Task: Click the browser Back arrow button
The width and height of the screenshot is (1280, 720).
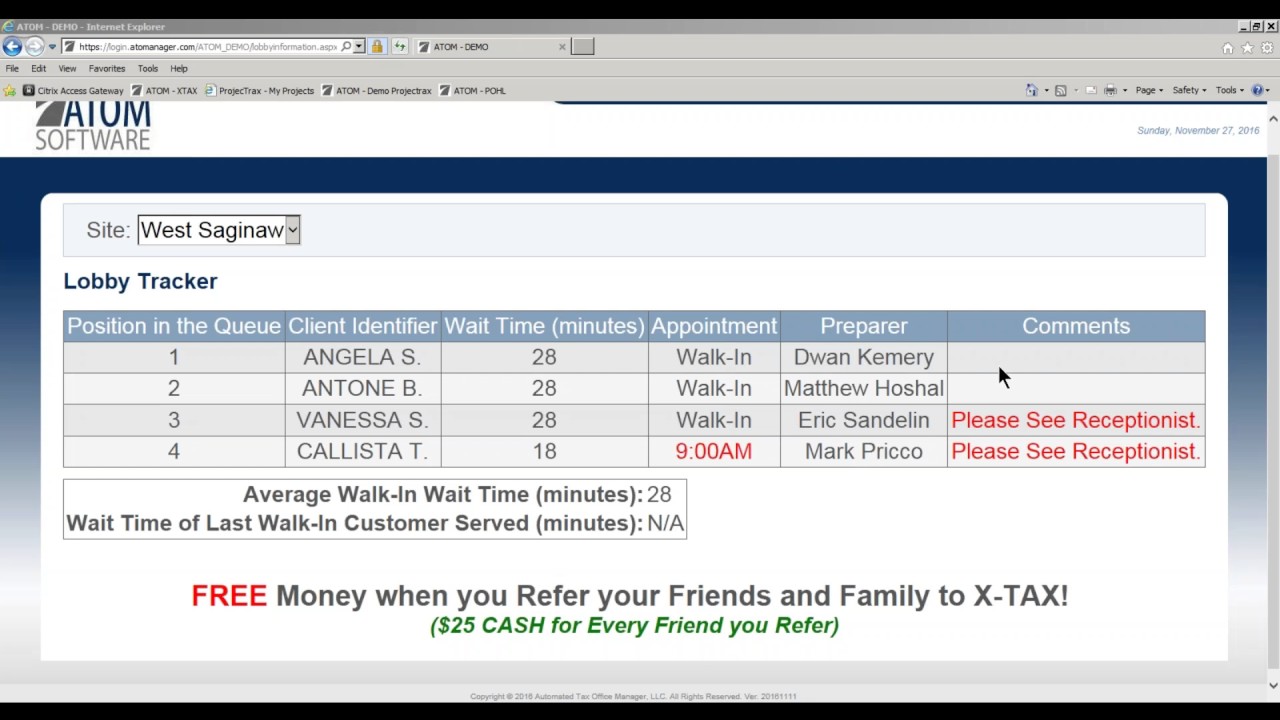Action: [x=12, y=47]
